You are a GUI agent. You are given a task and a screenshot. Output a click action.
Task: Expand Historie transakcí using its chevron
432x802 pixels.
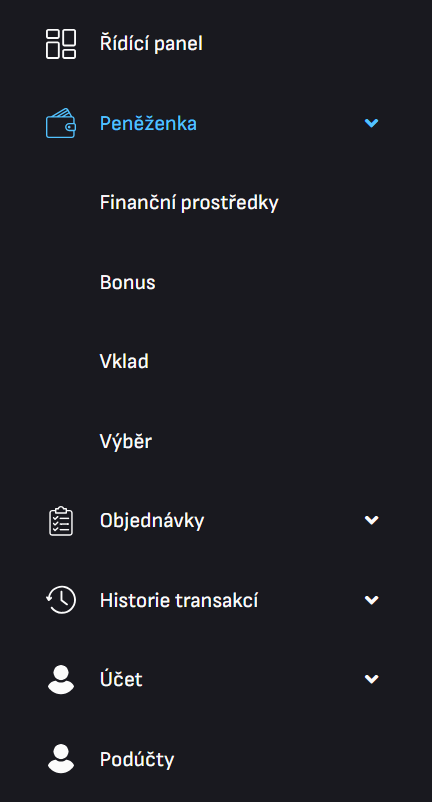[372, 600]
